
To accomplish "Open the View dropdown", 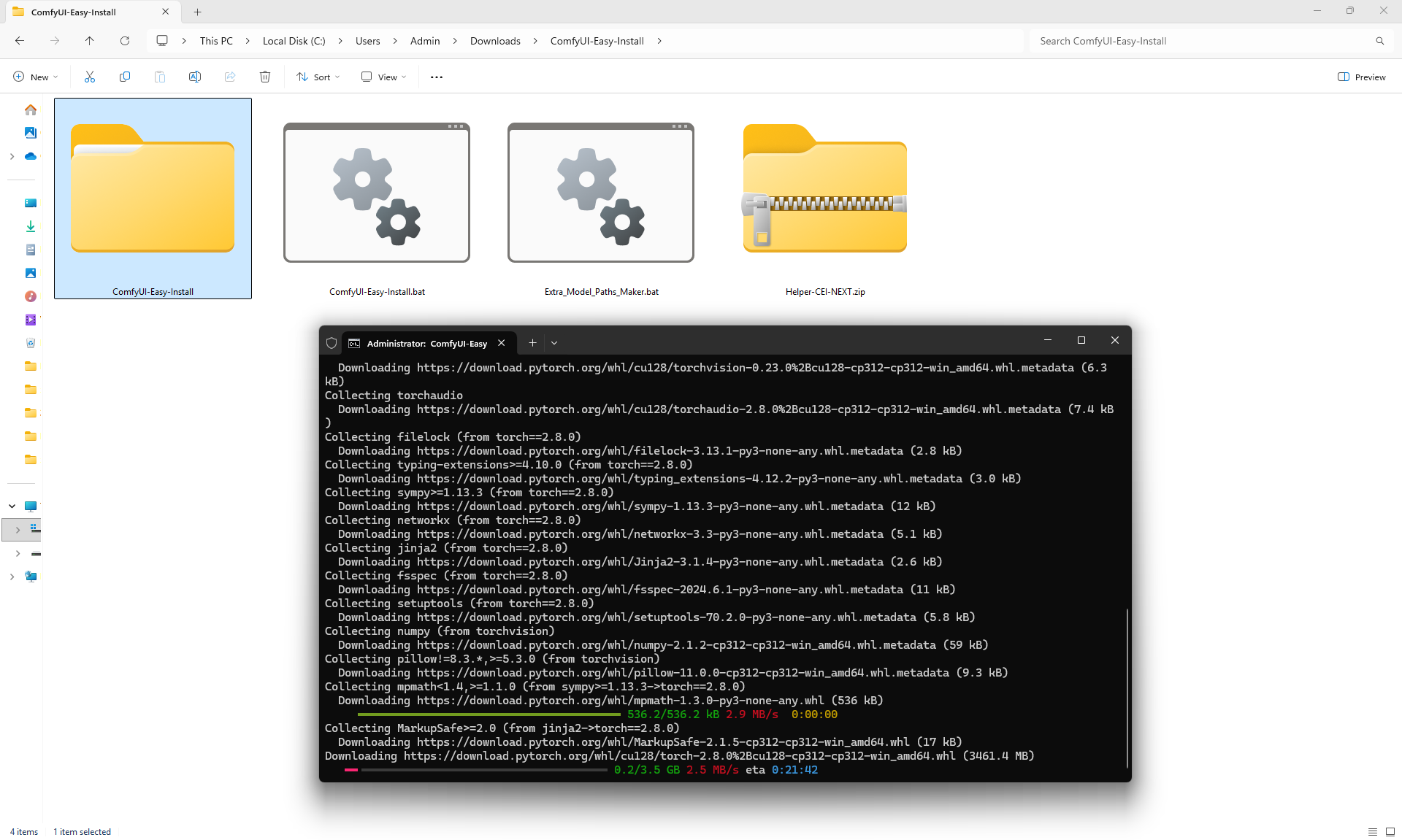I will coord(384,77).
